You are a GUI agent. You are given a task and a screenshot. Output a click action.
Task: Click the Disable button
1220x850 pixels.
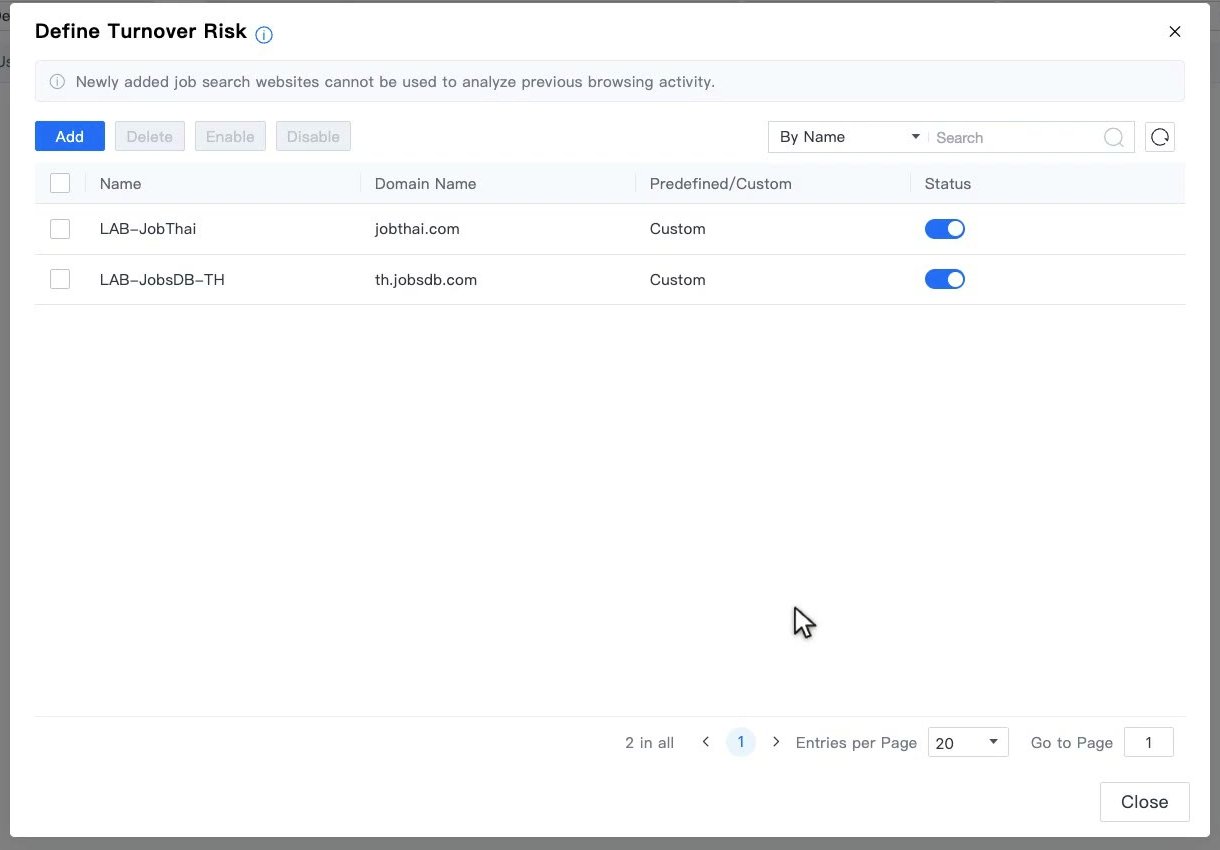[313, 137]
